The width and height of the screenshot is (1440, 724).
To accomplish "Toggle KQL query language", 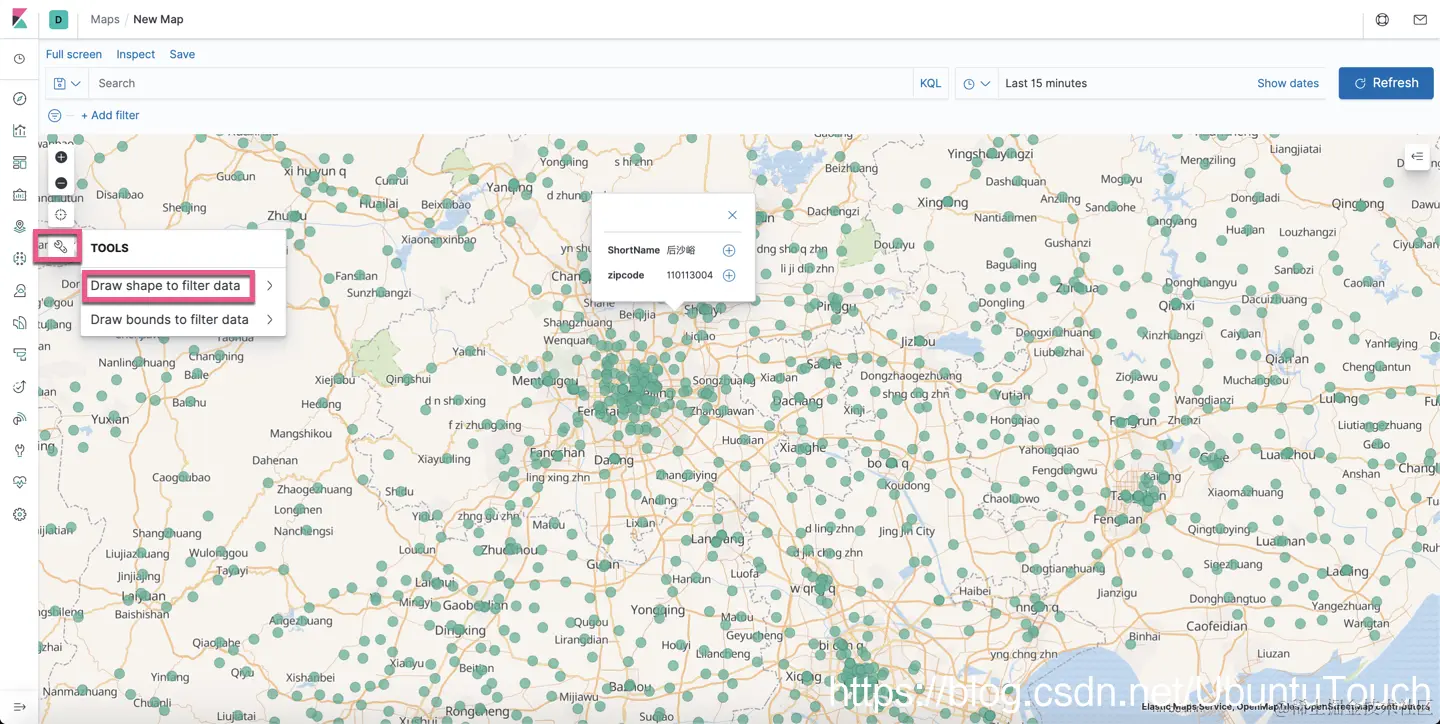I will click(930, 83).
